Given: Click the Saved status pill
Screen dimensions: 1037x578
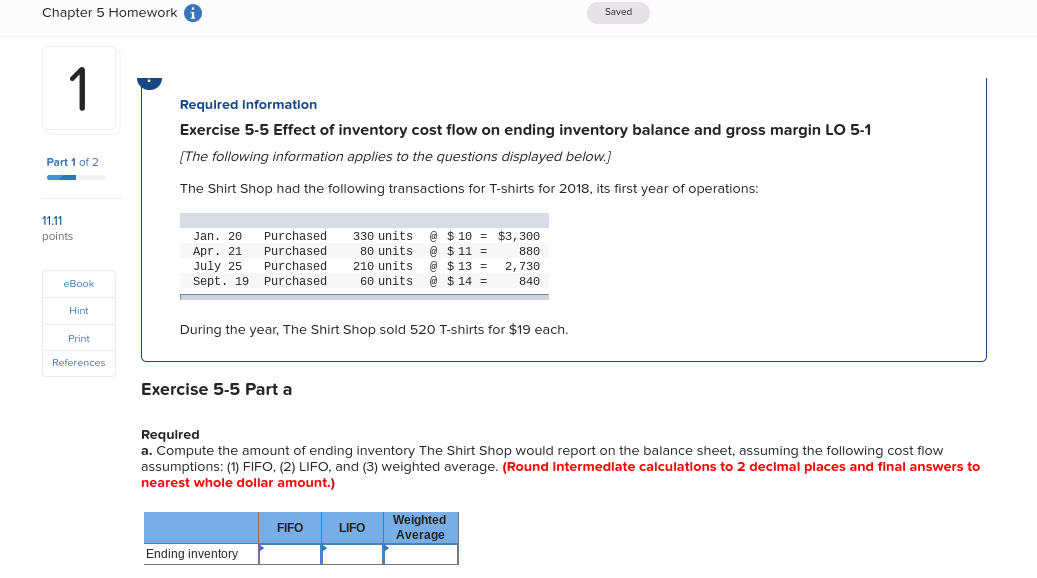Looking at the screenshot, I should tap(618, 12).
